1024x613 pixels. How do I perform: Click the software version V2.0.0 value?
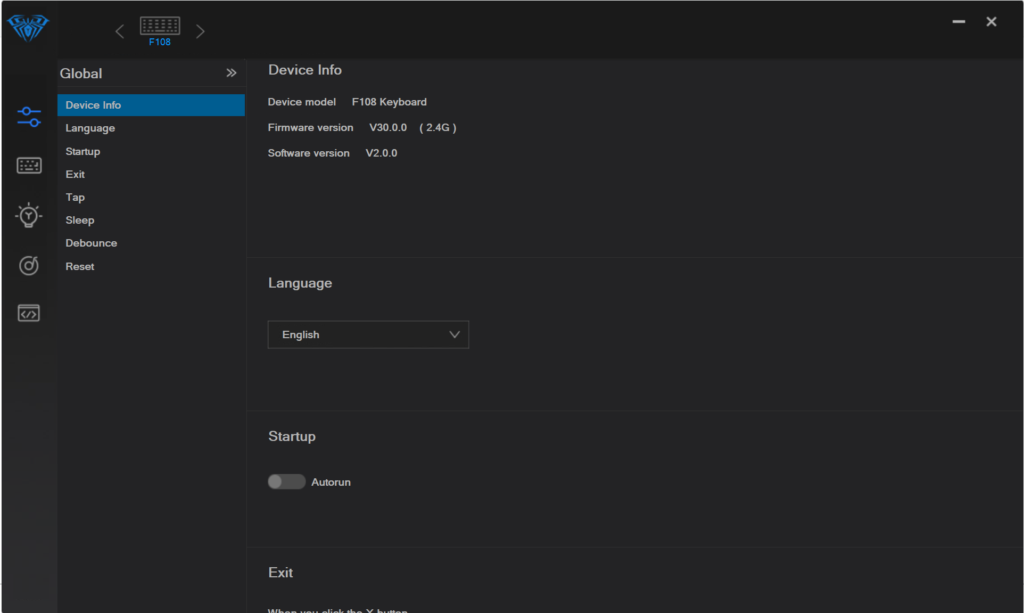[381, 153]
